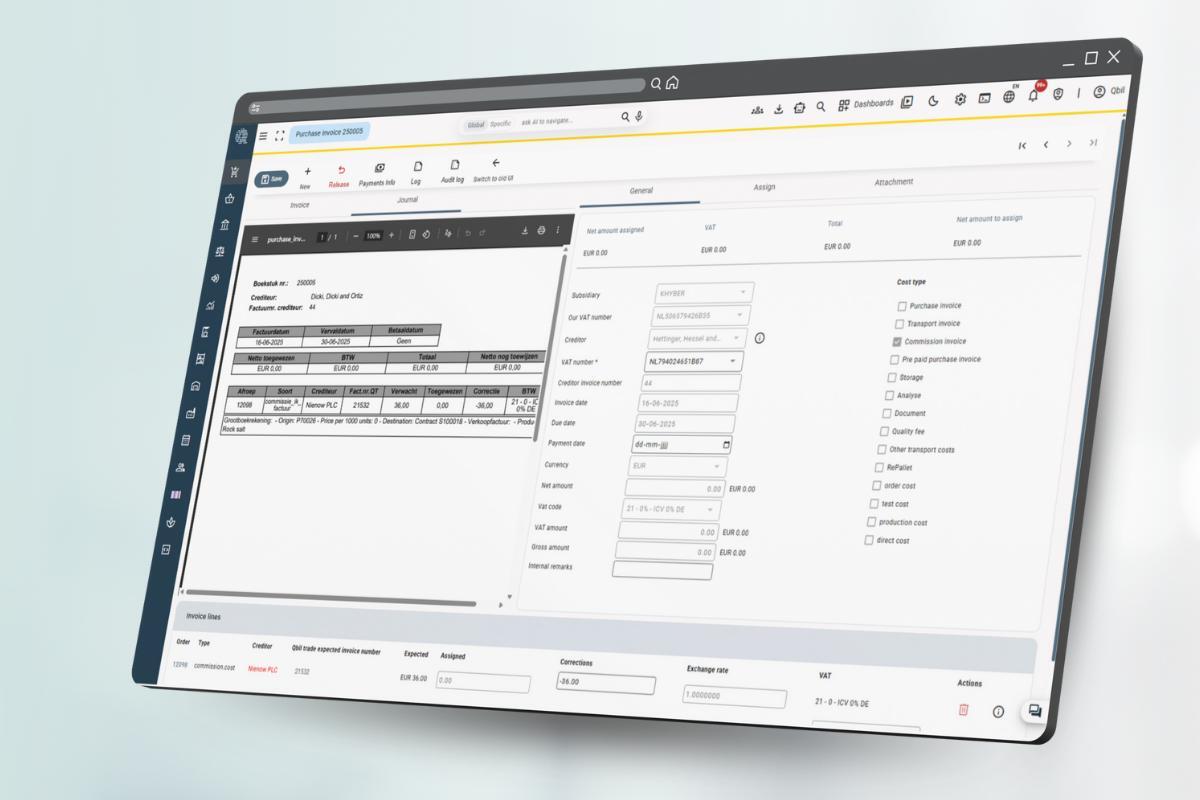Toggle the hamburger menu beside Purchase invoice tab
This screenshot has width=1200, height=800.
[263, 136]
